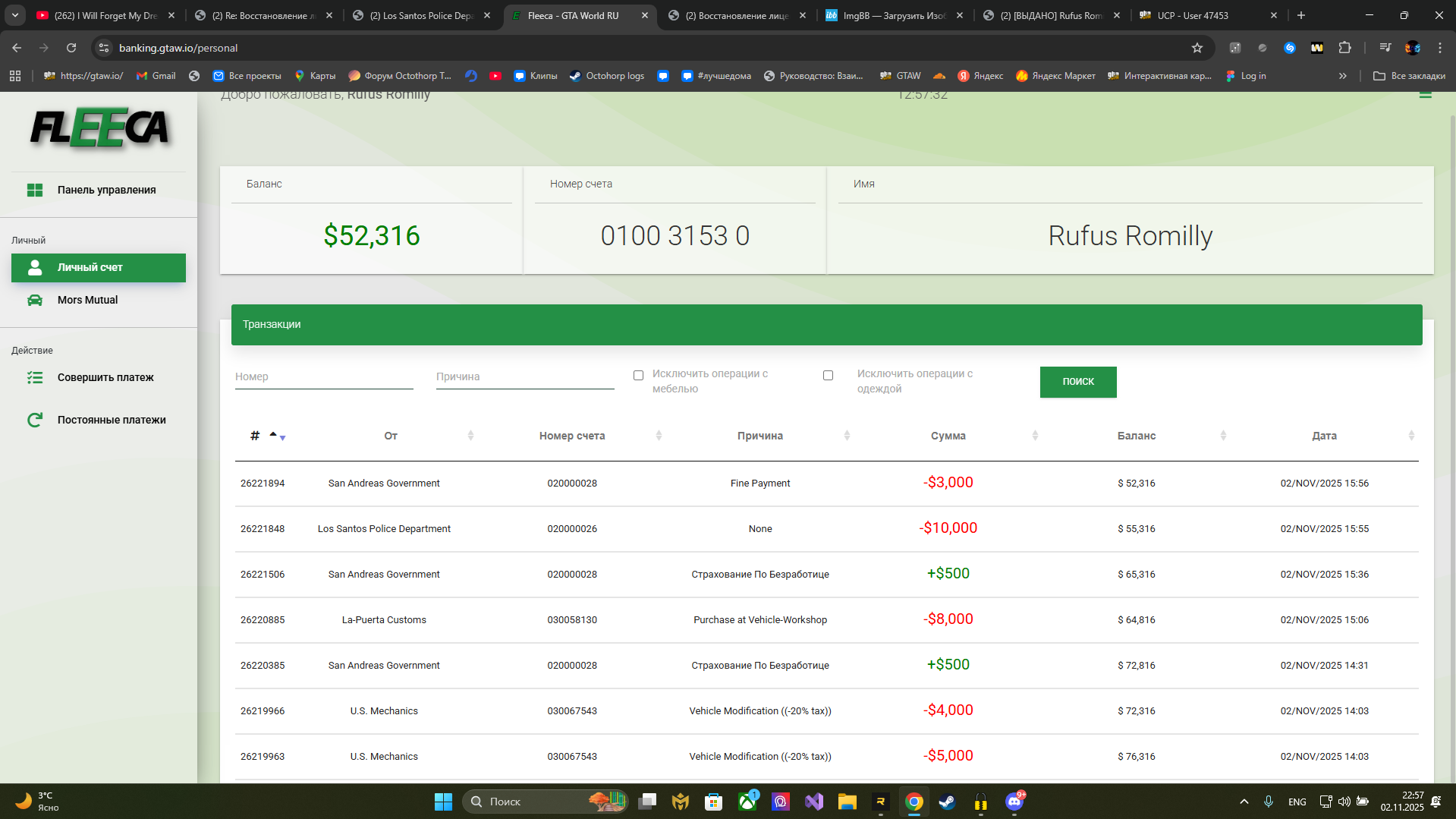Open the bookmarks apps grid icon
The image size is (1456, 819).
15,76
